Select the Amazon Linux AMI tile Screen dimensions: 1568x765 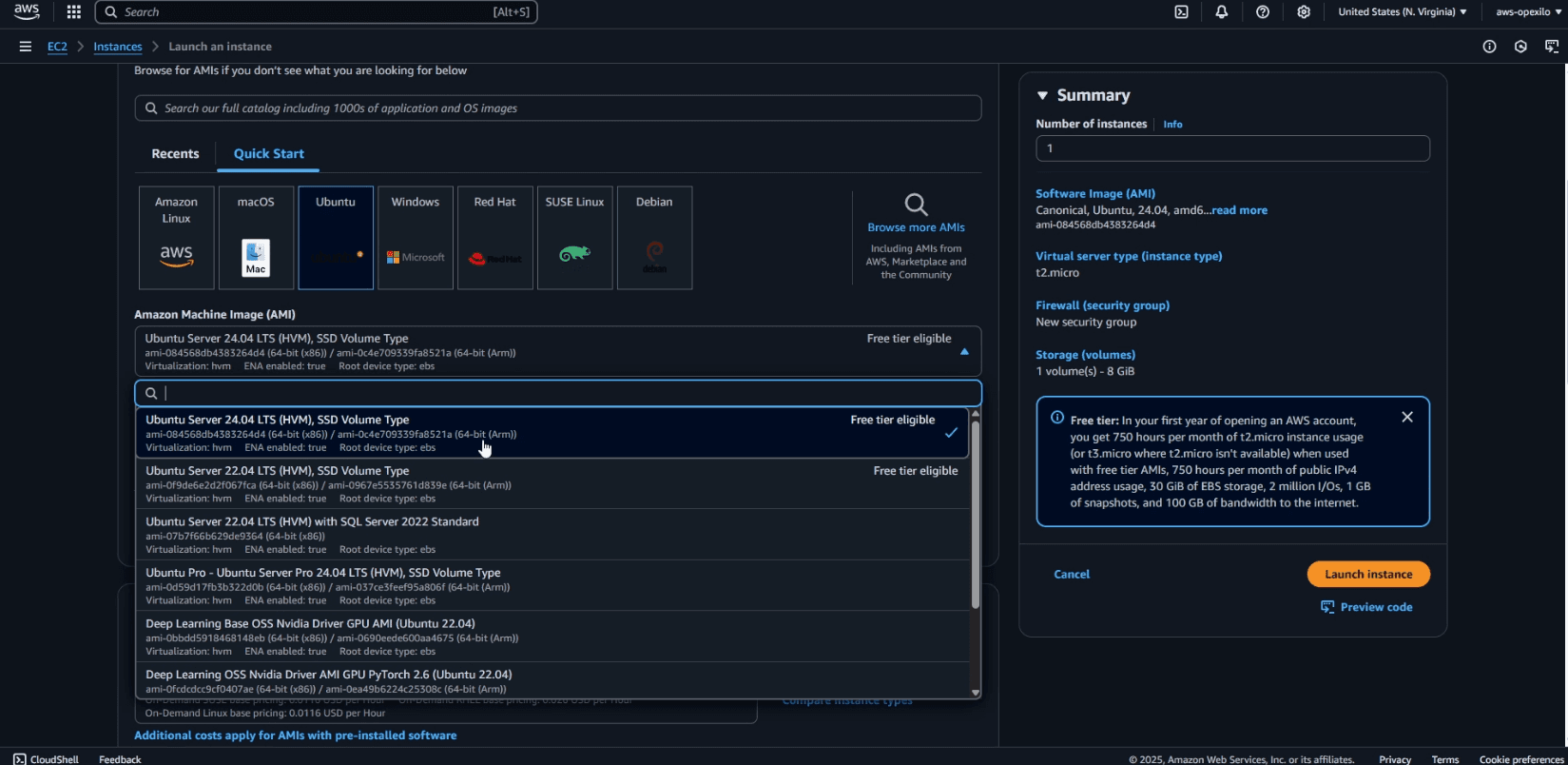point(177,238)
